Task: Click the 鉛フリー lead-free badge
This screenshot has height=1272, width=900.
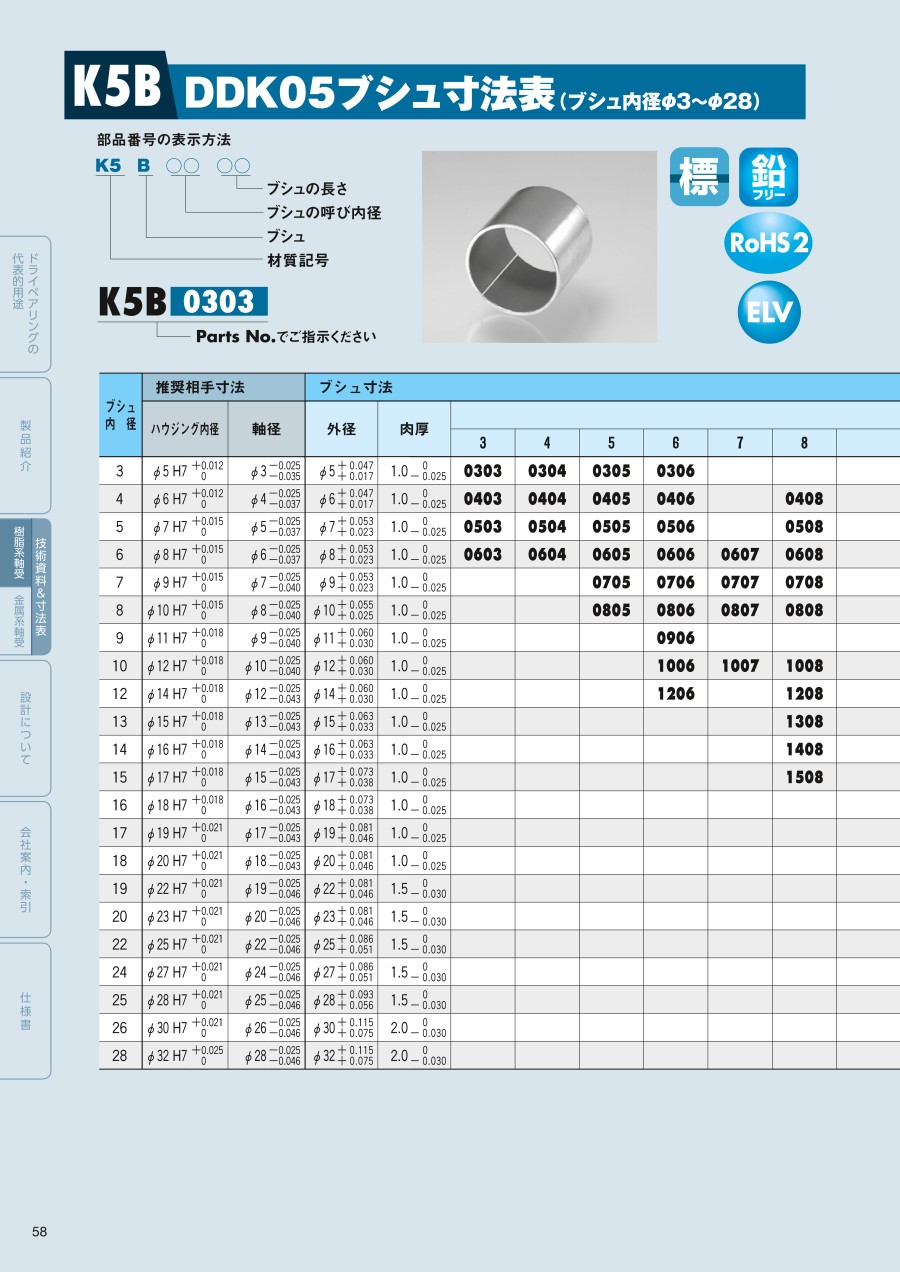Action: (768, 177)
